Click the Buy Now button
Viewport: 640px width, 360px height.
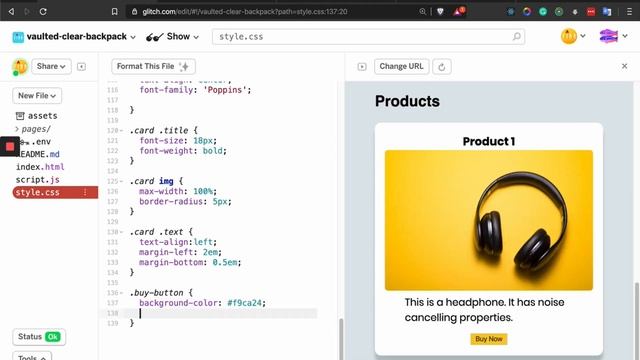pyautogui.click(x=489, y=339)
